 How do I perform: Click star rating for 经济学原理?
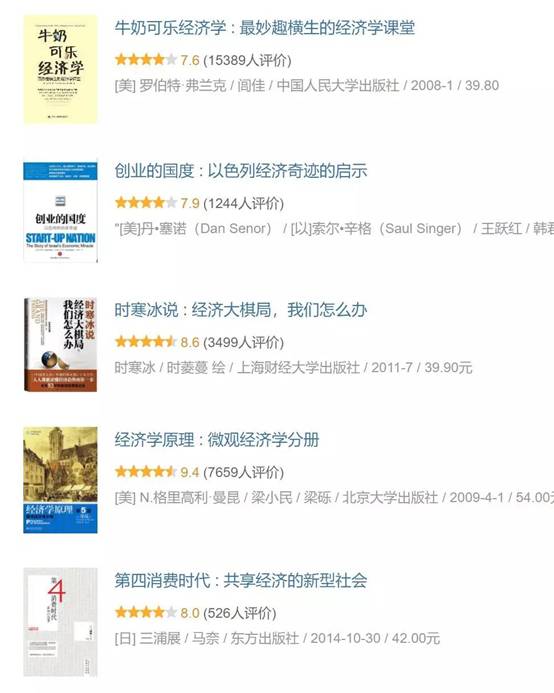tap(145, 472)
